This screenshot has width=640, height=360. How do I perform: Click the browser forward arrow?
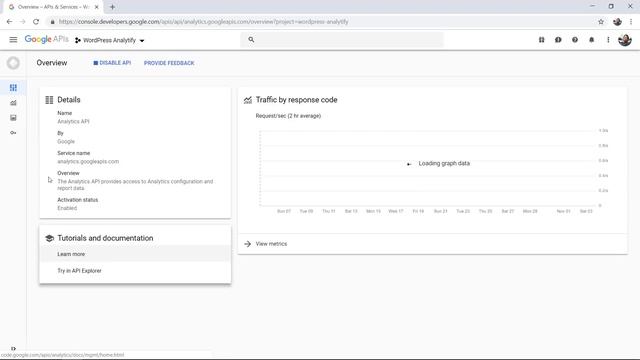22,22
